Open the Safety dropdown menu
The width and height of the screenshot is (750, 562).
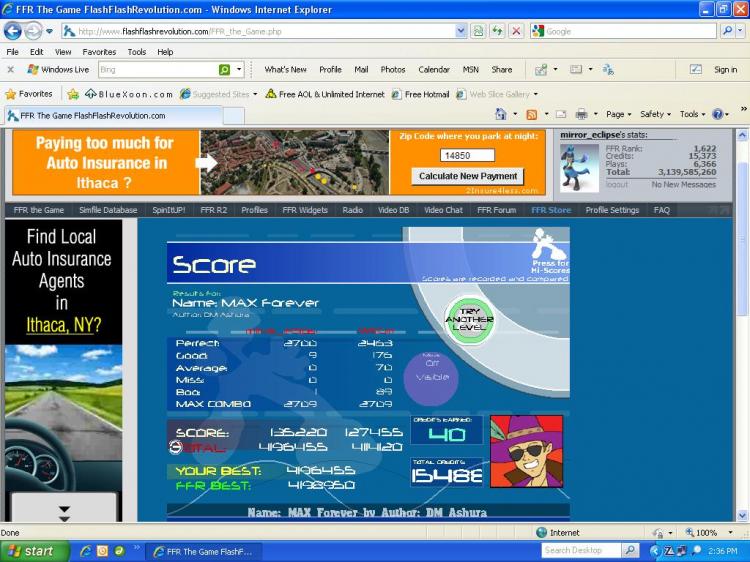pyautogui.click(x=655, y=114)
